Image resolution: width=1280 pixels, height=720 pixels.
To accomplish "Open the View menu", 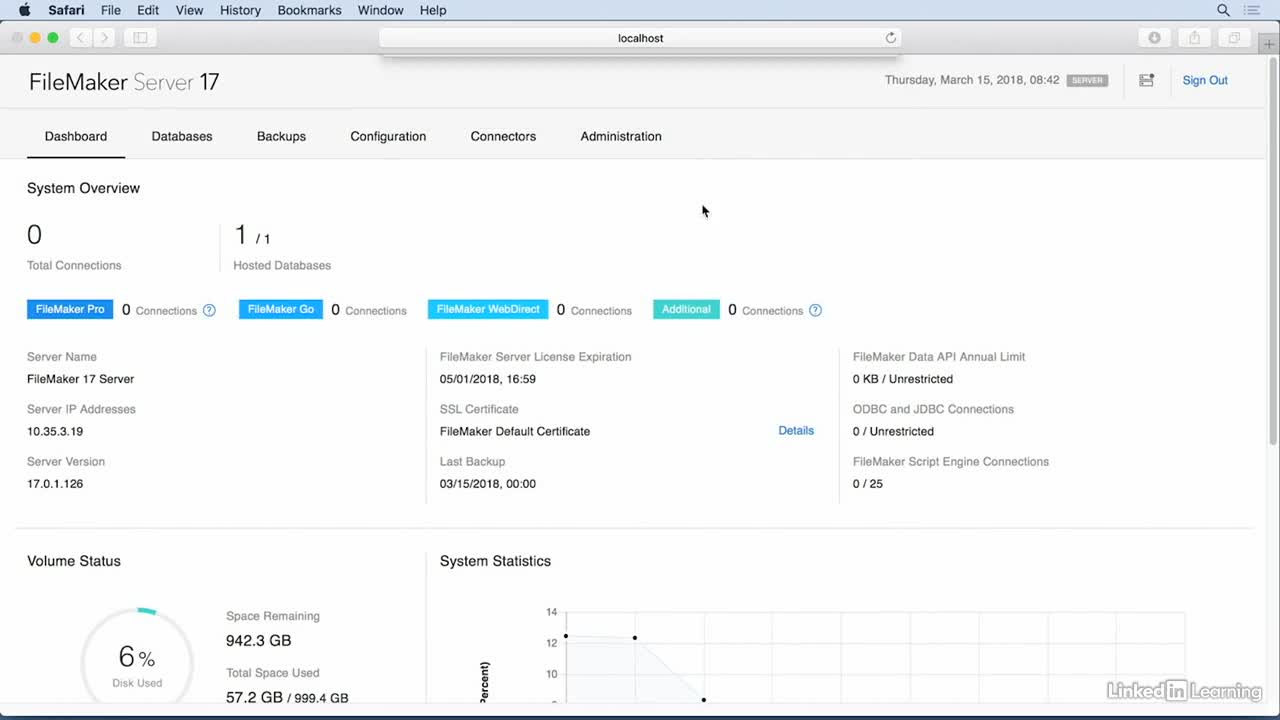I will (189, 10).
